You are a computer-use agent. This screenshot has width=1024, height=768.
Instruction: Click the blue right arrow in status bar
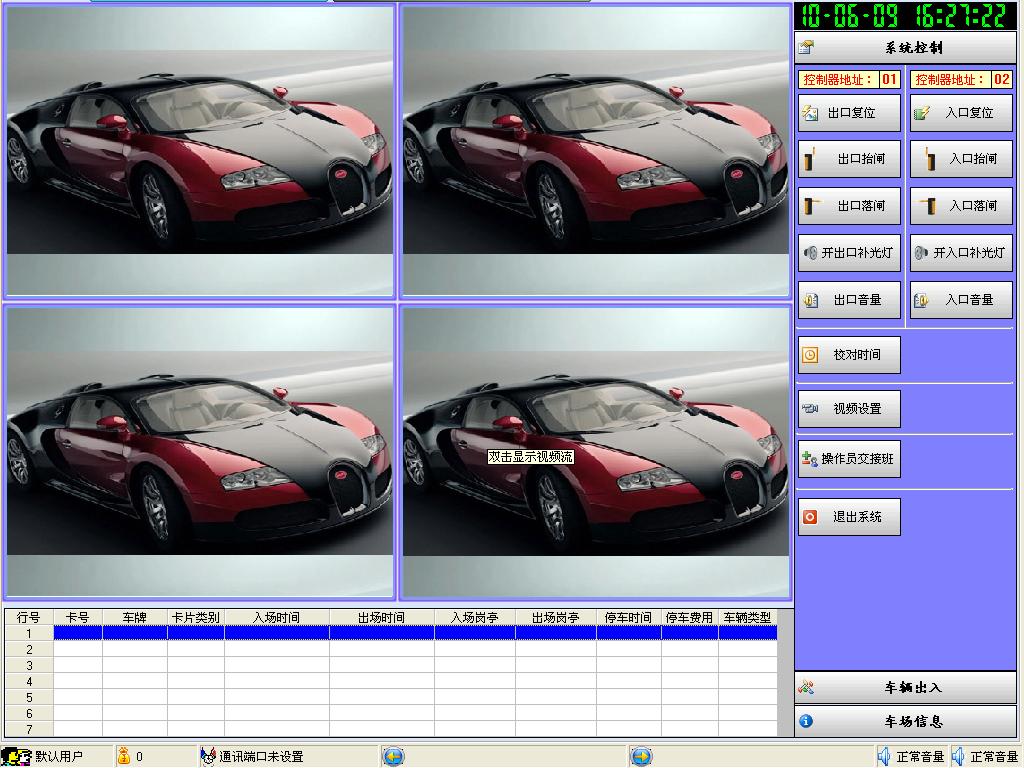641,757
